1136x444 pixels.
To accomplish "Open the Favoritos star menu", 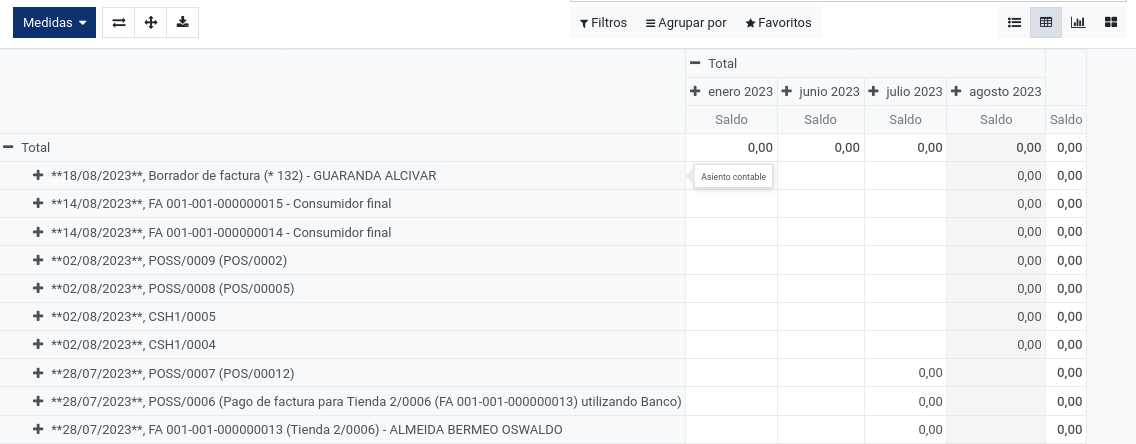I will [778, 22].
